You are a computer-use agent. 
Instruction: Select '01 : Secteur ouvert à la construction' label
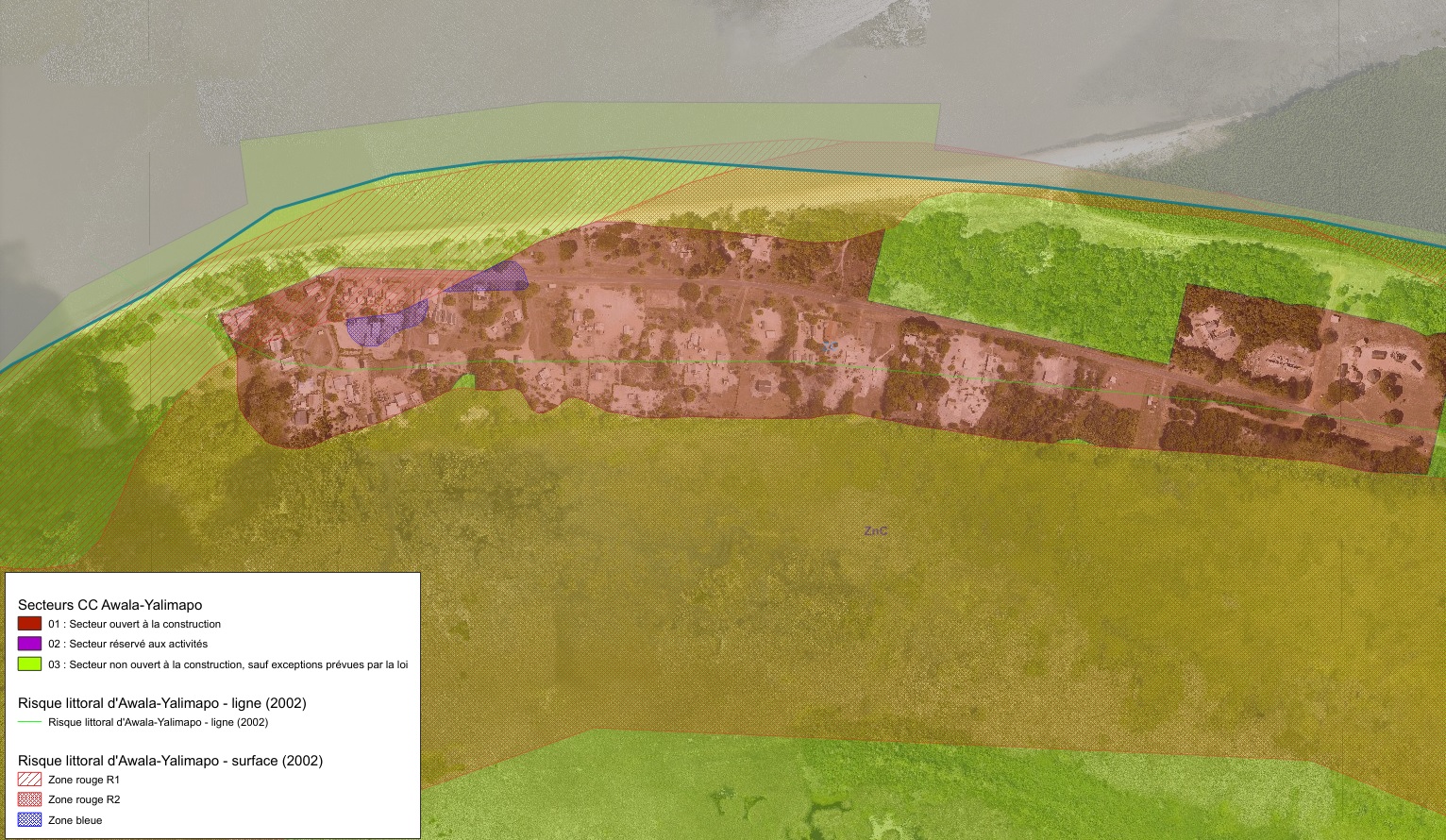(134, 624)
